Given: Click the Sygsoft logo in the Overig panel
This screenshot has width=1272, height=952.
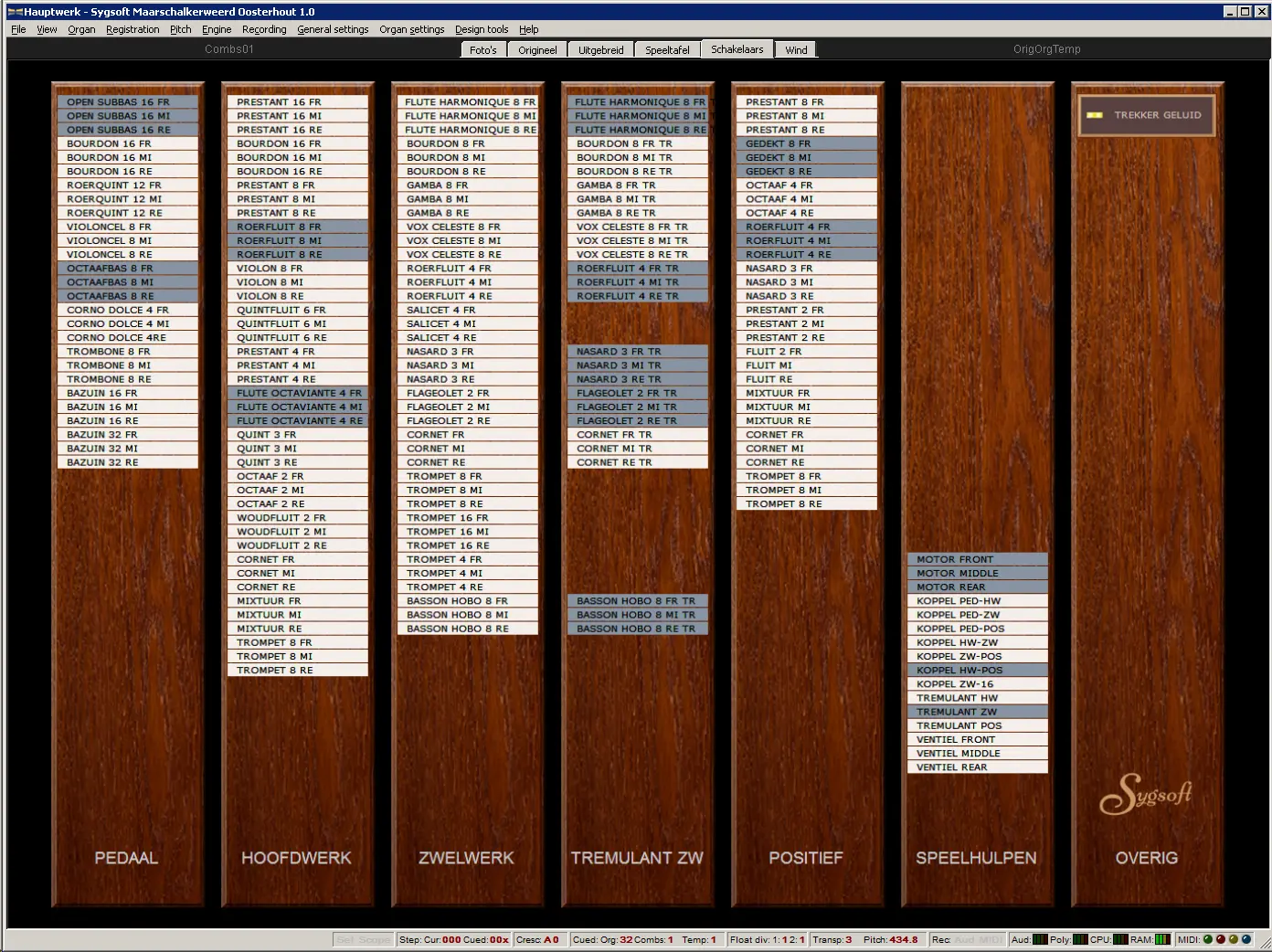Looking at the screenshot, I should click(x=1146, y=794).
